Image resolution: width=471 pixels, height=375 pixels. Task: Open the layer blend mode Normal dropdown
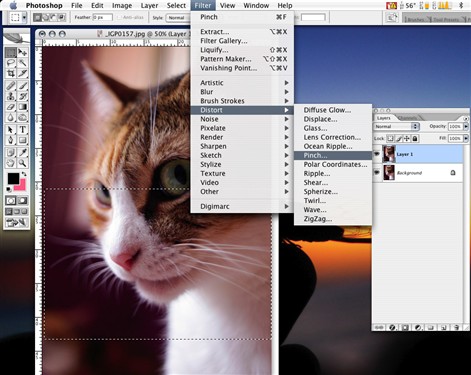point(396,126)
